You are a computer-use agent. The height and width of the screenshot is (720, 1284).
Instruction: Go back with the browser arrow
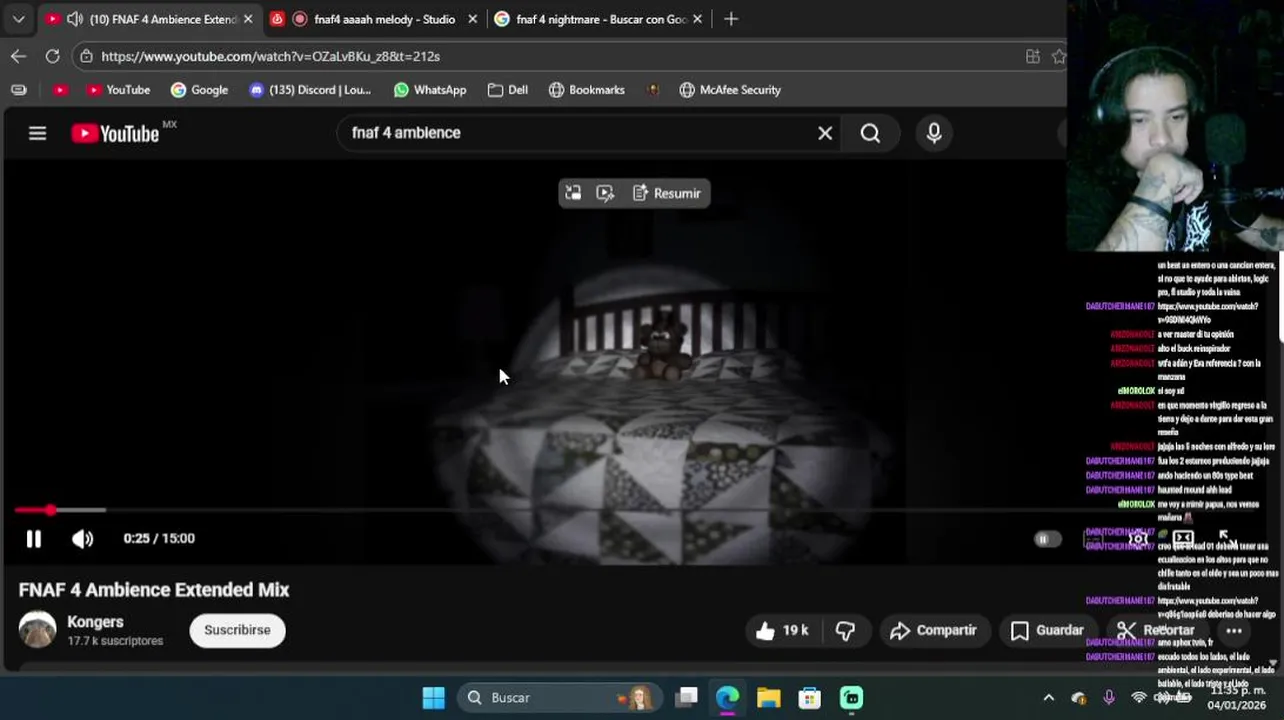click(x=18, y=56)
